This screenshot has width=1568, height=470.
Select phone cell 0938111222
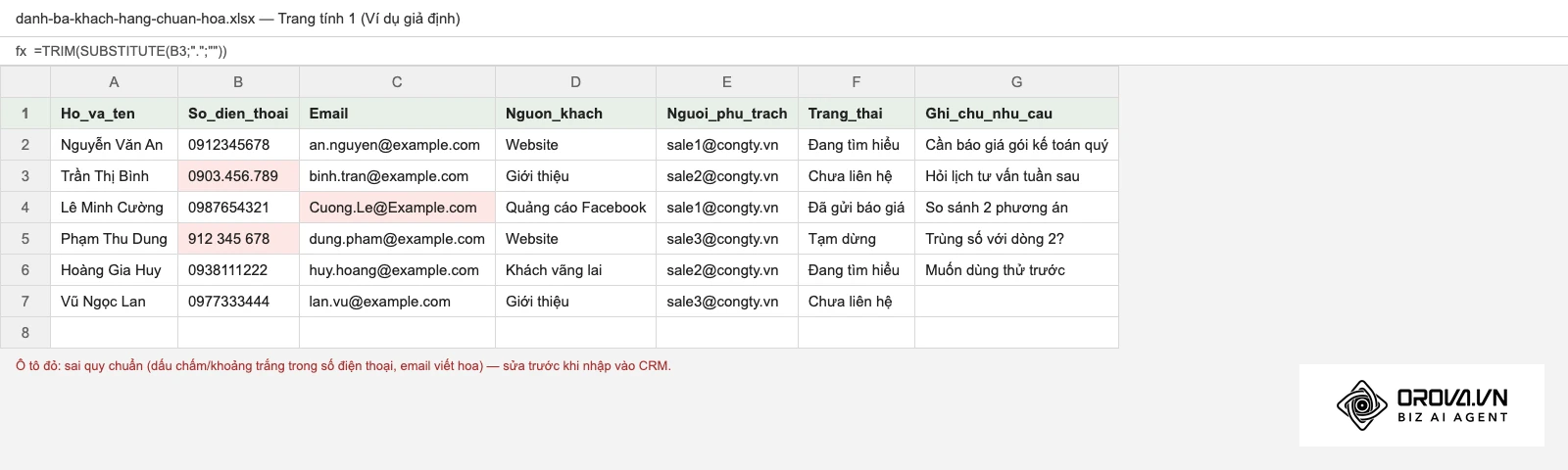(x=238, y=270)
